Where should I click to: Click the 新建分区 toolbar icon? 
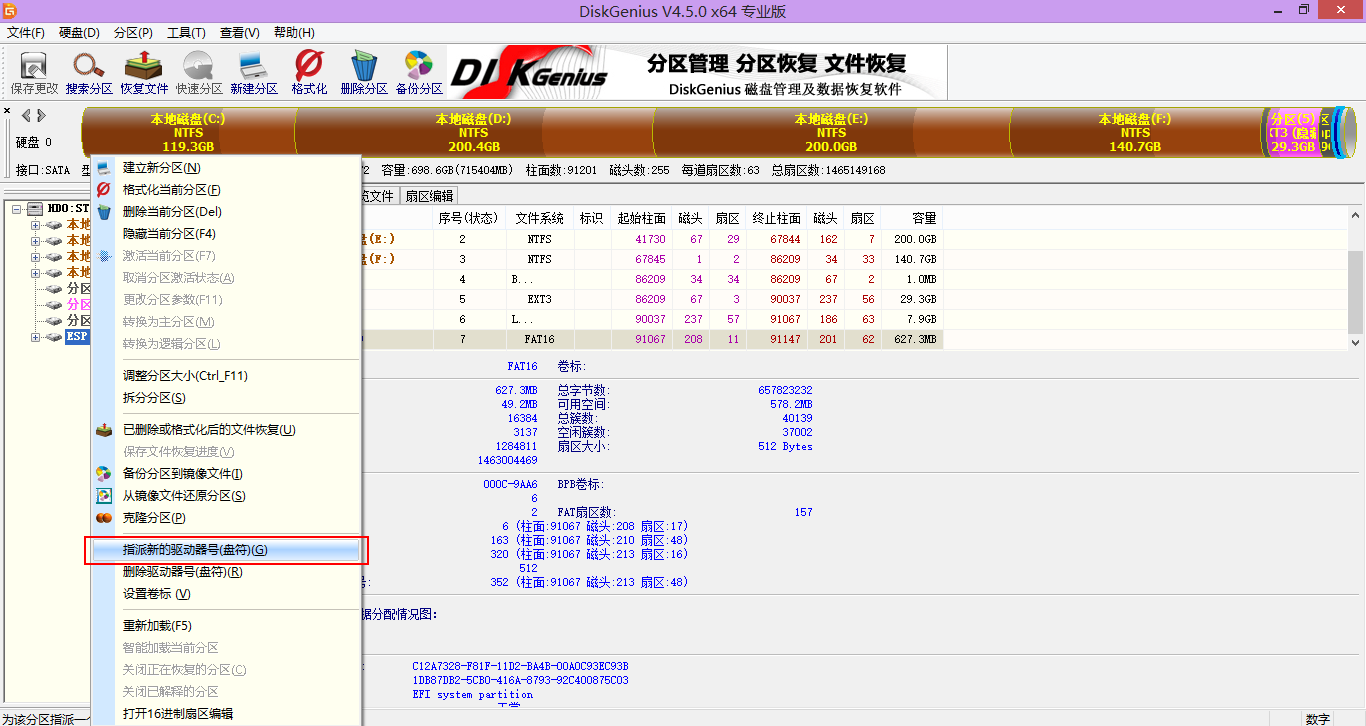(x=254, y=72)
